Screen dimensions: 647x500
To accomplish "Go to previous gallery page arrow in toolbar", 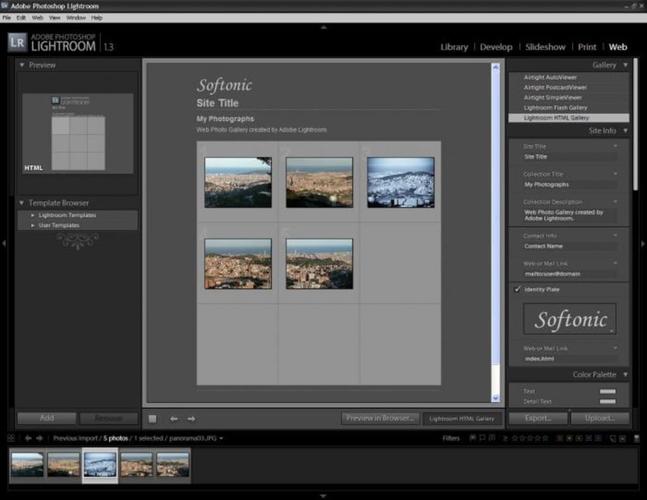I will [x=174, y=419].
